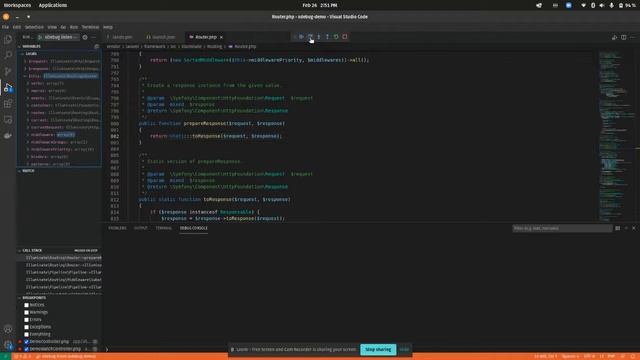Image resolution: width=640 pixels, height=360 pixels.
Task: Clear the debug console output
Action: [618, 228]
